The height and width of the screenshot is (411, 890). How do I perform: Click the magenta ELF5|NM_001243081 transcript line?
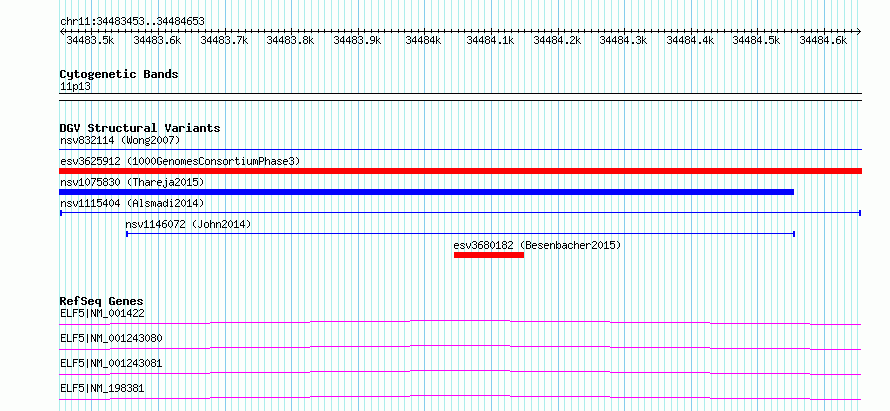coord(460,372)
